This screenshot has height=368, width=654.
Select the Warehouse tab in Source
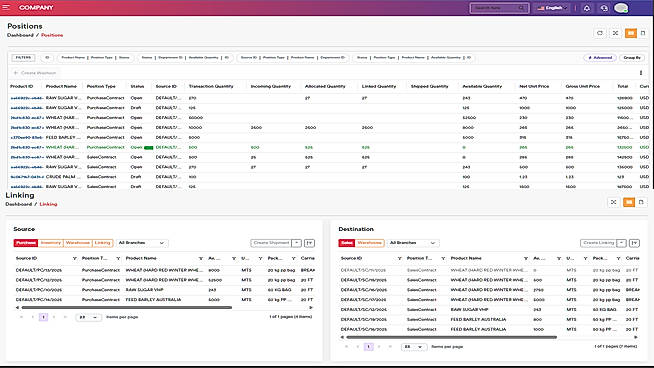click(77, 243)
